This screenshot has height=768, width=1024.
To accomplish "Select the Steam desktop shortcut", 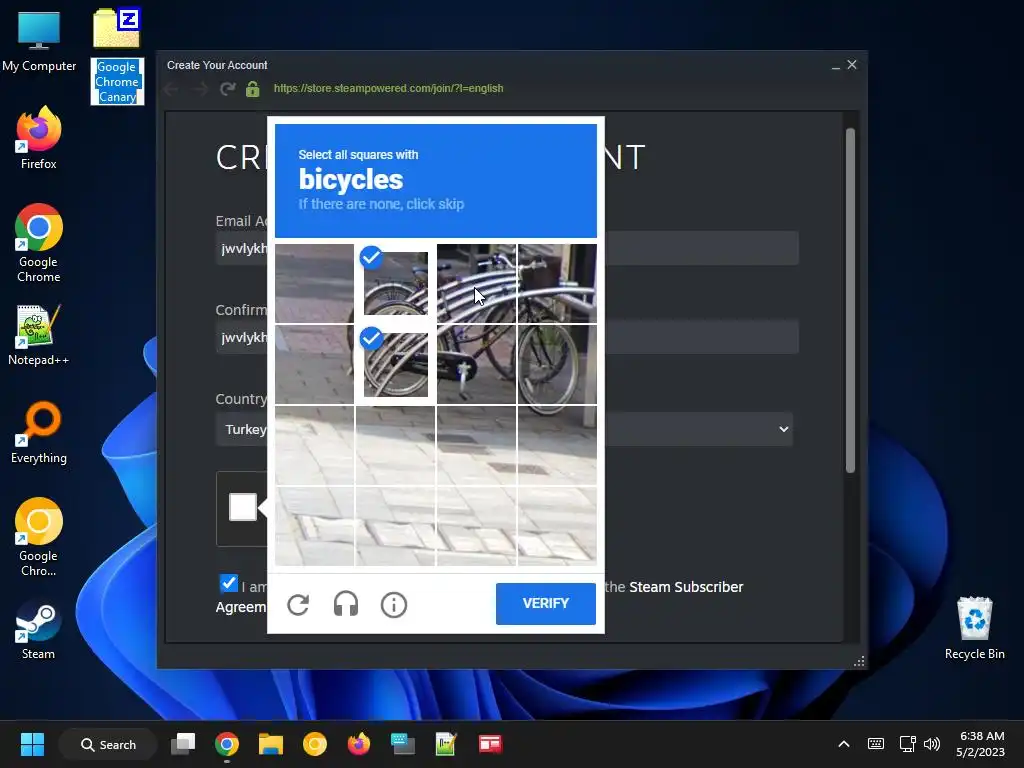I will point(39,629).
